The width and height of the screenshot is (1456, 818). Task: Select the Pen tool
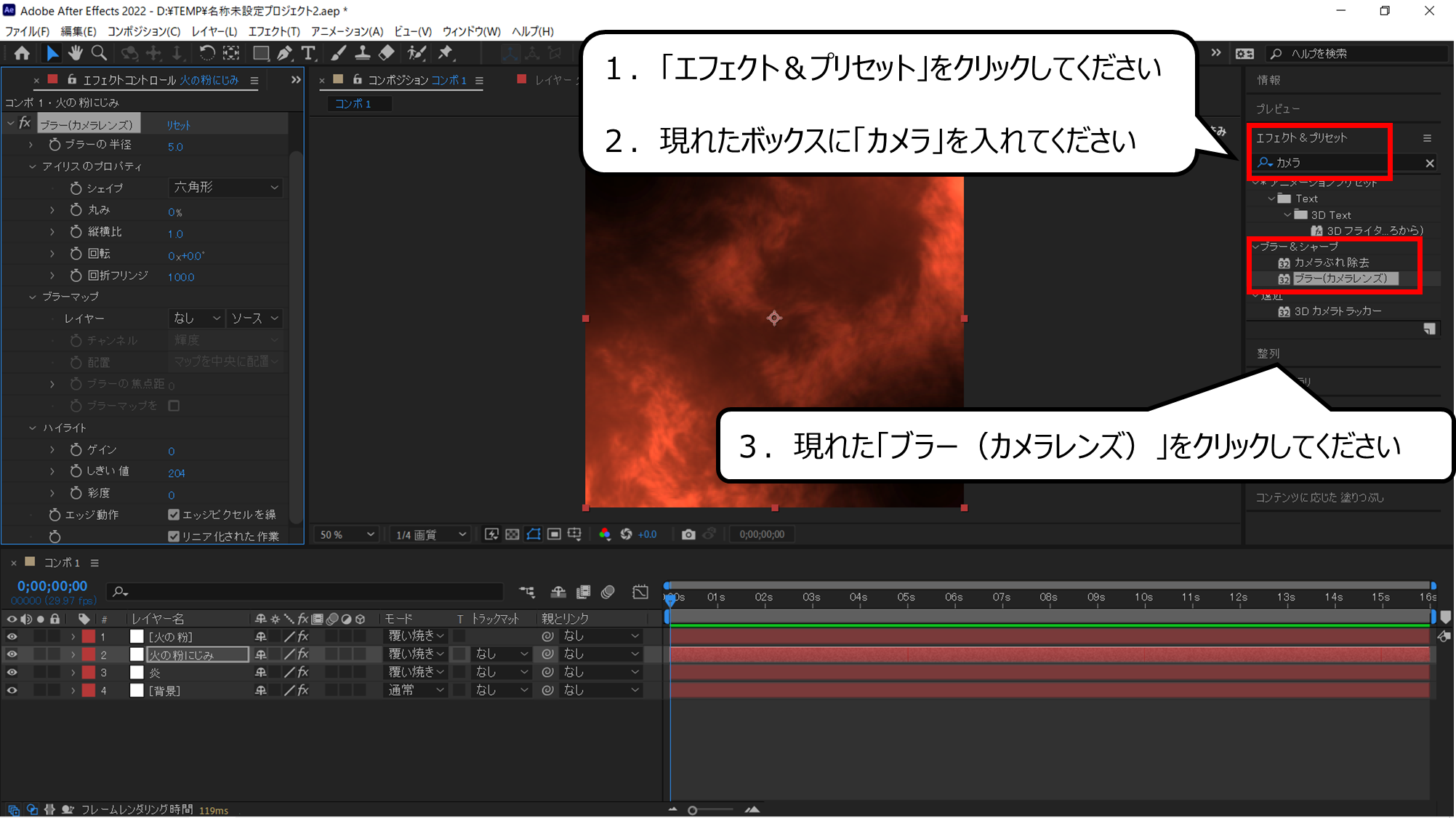pos(285,53)
